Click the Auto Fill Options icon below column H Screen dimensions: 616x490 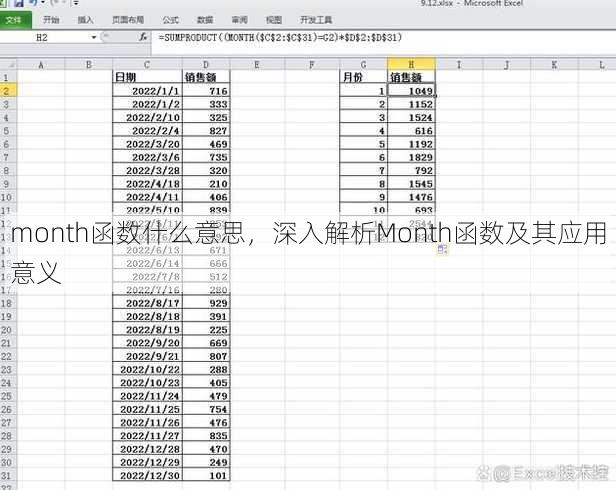(442, 249)
